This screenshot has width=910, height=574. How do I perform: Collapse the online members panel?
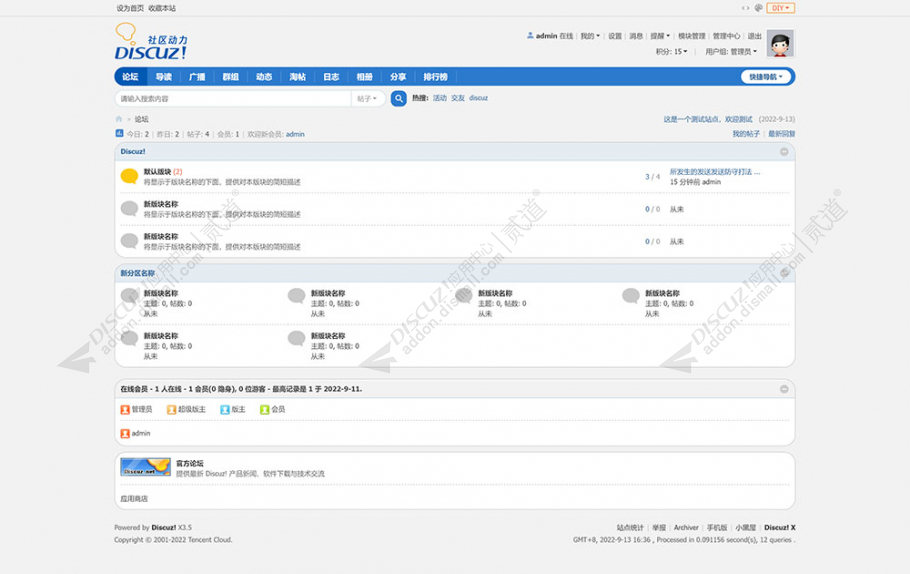784,389
